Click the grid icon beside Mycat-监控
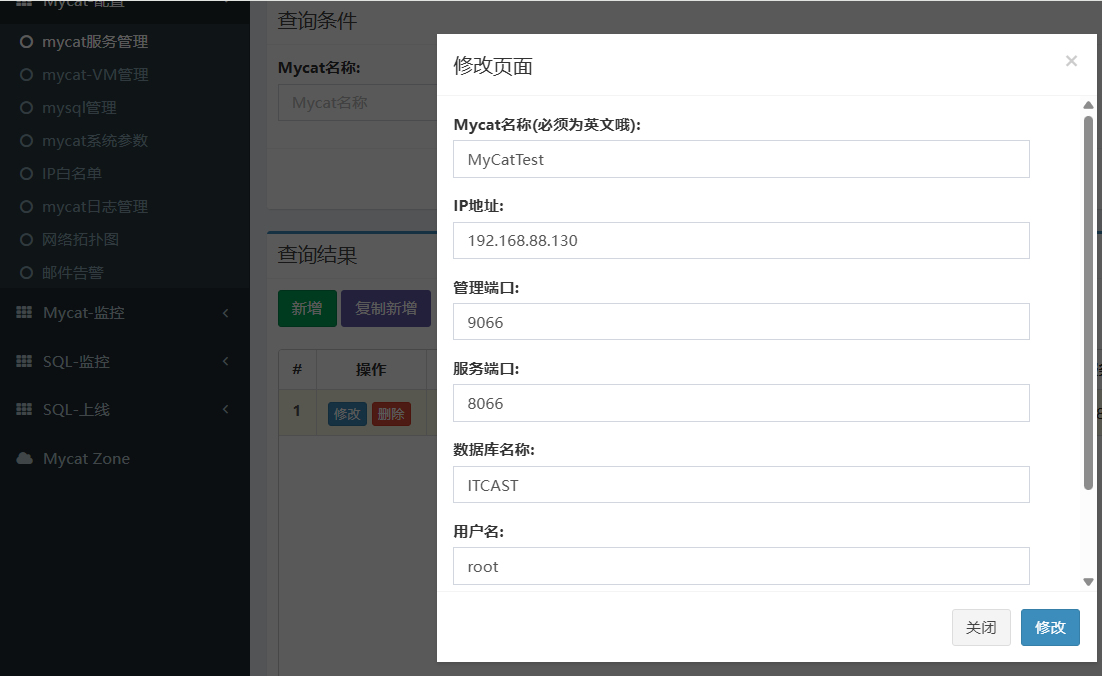This screenshot has height=676, width=1102. click(x=24, y=313)
